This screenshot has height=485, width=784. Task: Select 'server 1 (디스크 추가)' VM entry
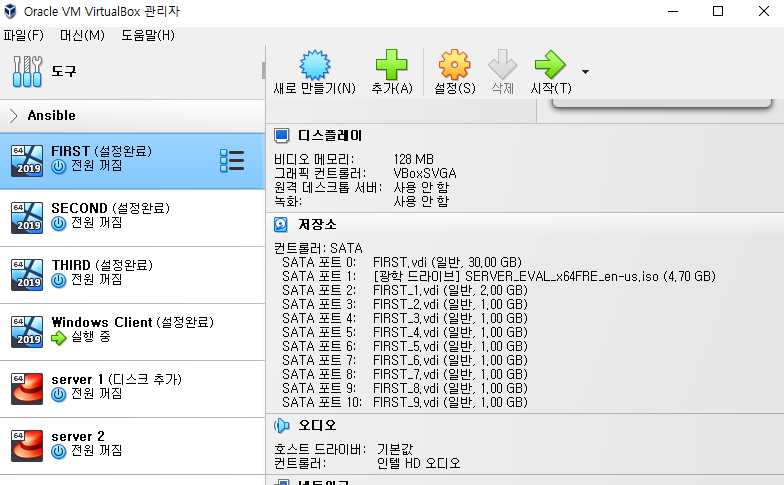point(132,389)
